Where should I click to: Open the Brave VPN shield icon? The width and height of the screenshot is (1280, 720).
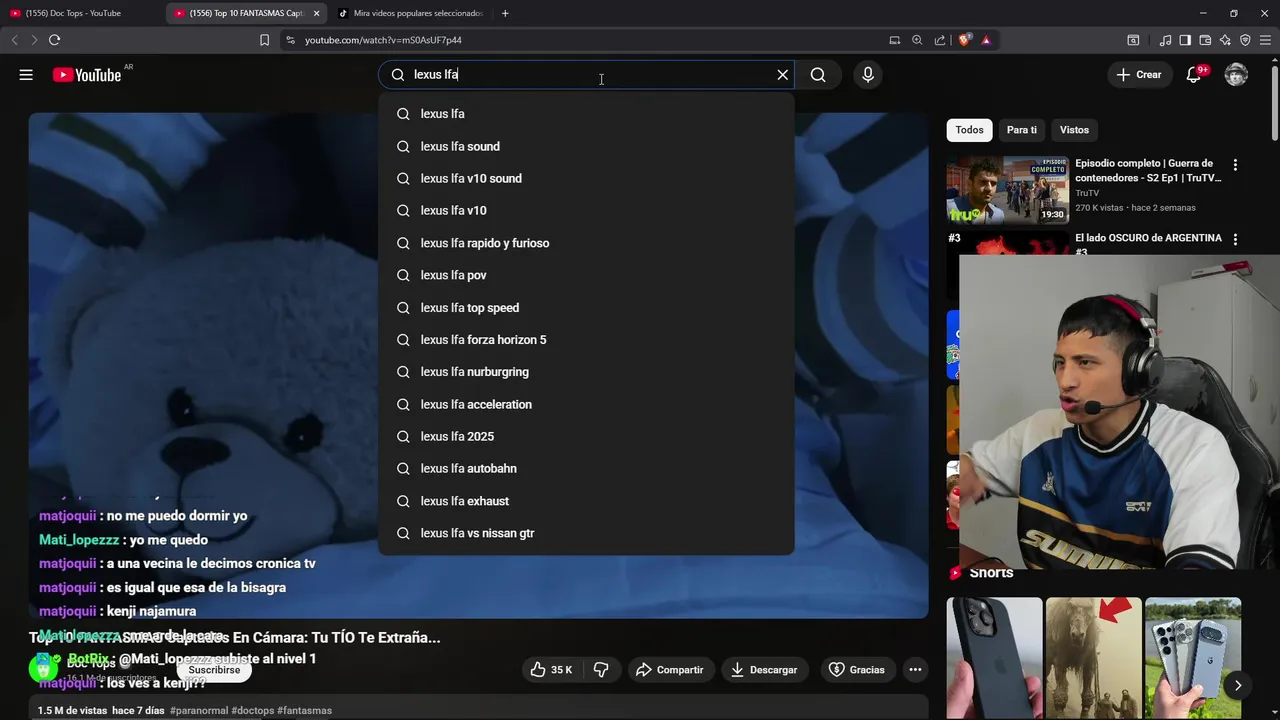tap(1245, 40)
